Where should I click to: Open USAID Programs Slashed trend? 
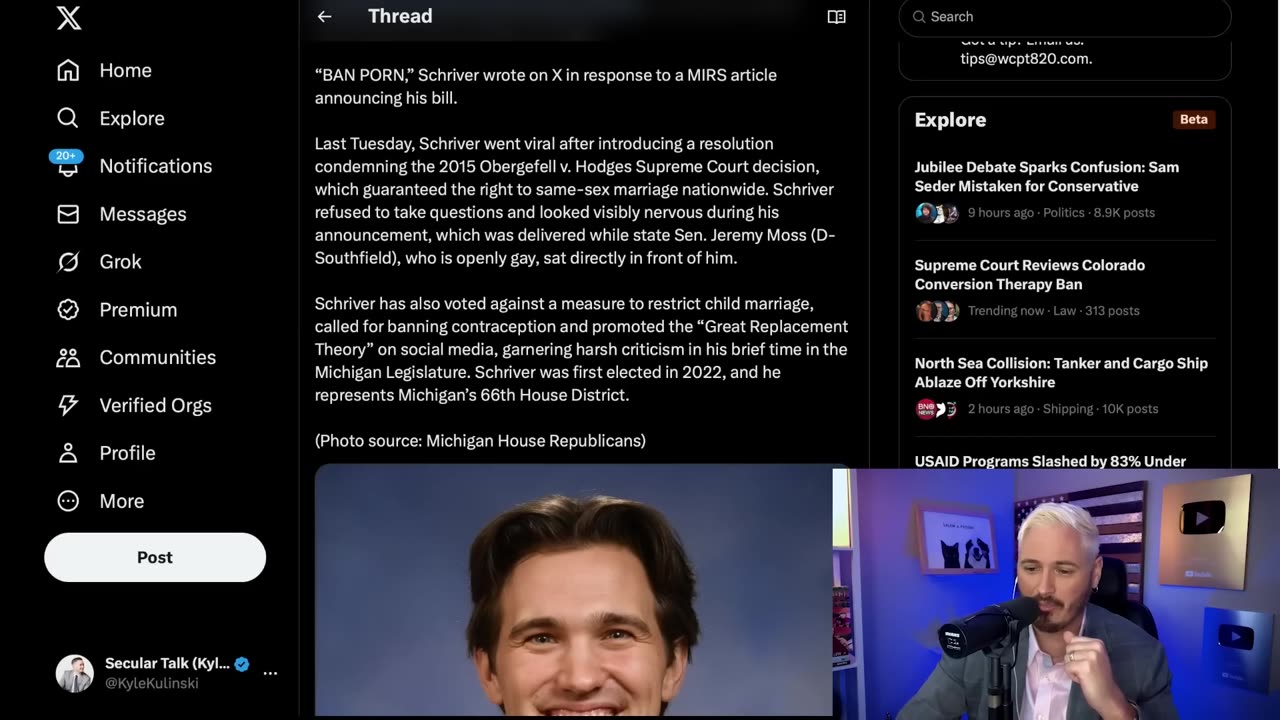(x=1050, y=461)
